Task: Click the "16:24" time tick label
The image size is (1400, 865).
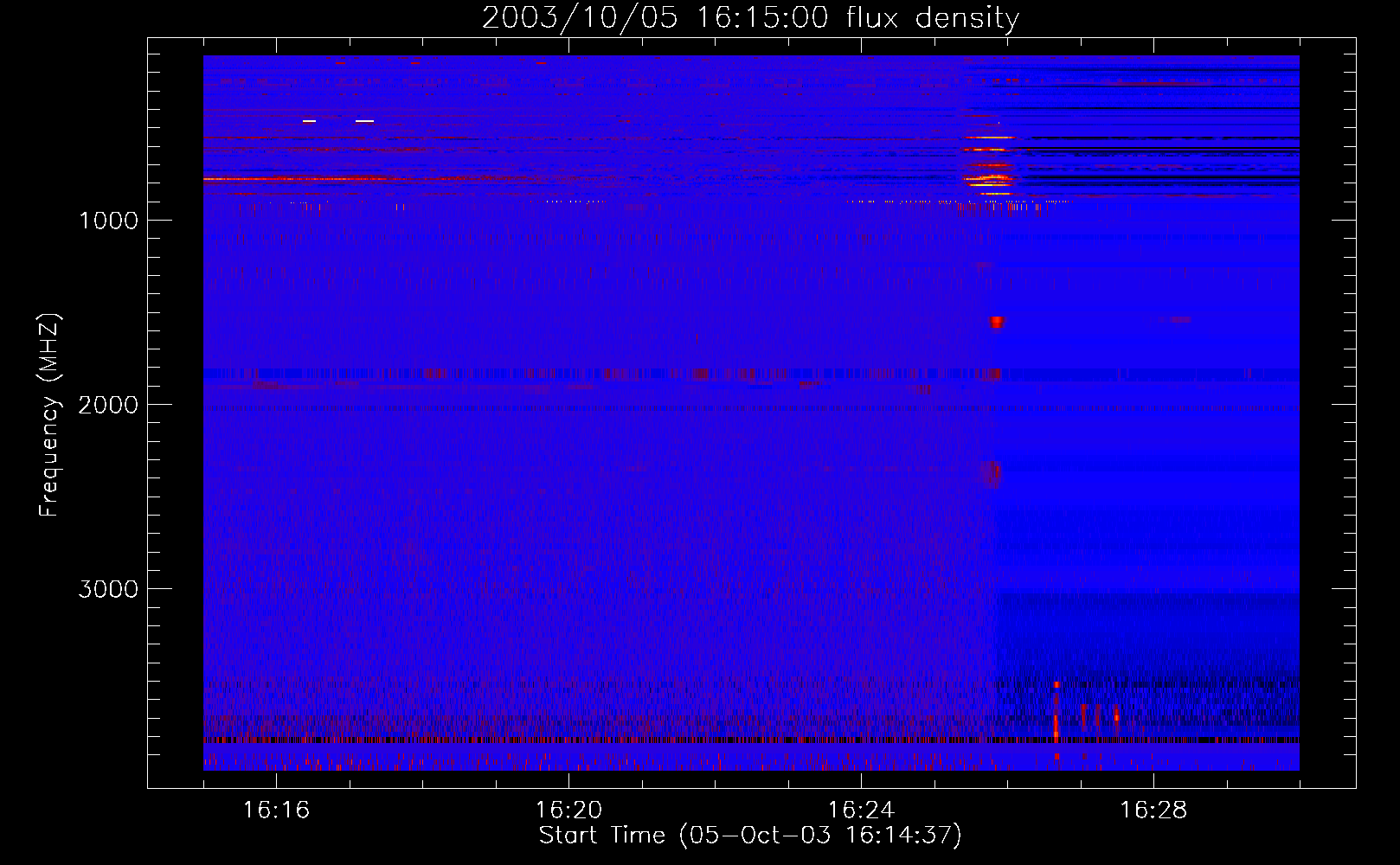Action: pyautogui.click(x=861, y=810)
